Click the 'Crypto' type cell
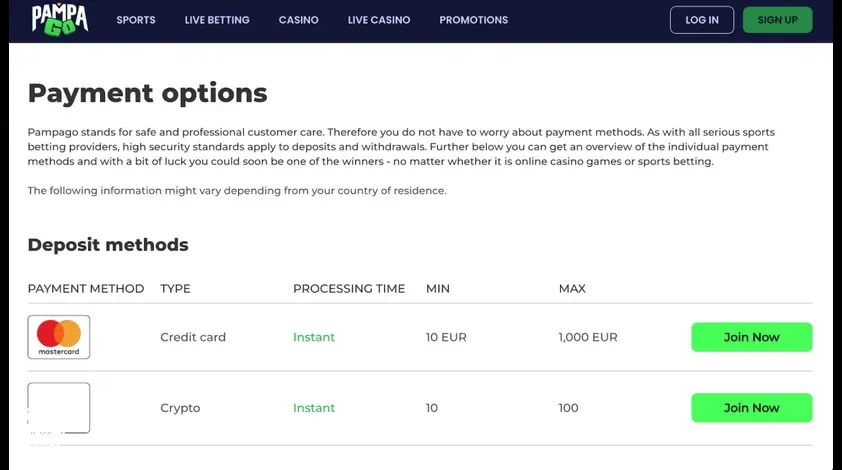The height and width of the screenshot is (470, 842). [180, 408]
